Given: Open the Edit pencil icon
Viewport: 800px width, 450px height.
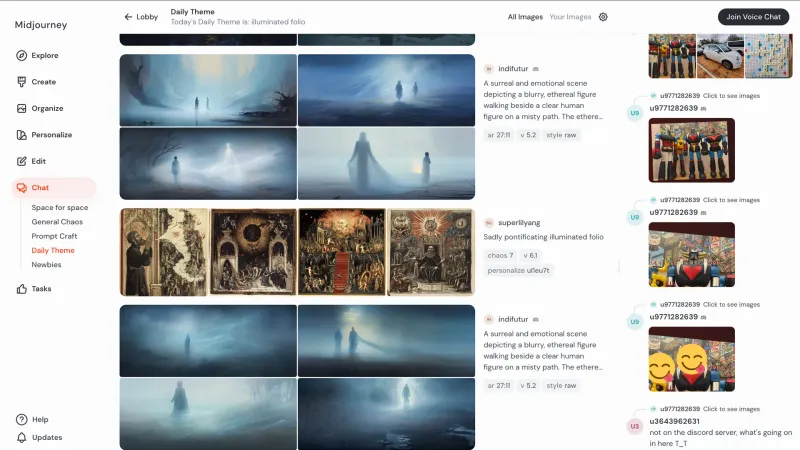Looking at the screenshot, I should (x=21, y=161).
